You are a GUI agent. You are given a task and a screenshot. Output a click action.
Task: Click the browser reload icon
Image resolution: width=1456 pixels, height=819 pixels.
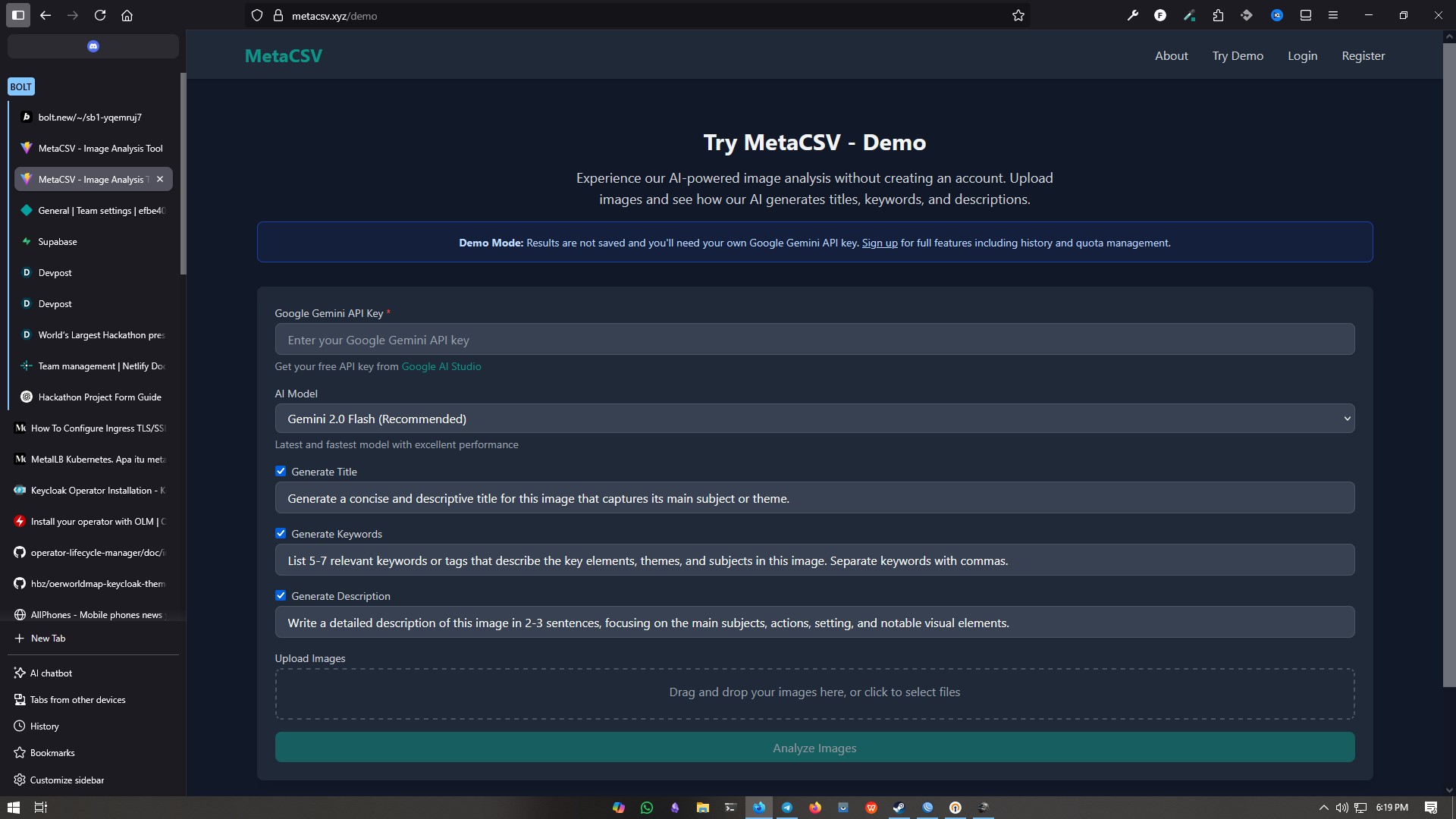tap(99, 15)
